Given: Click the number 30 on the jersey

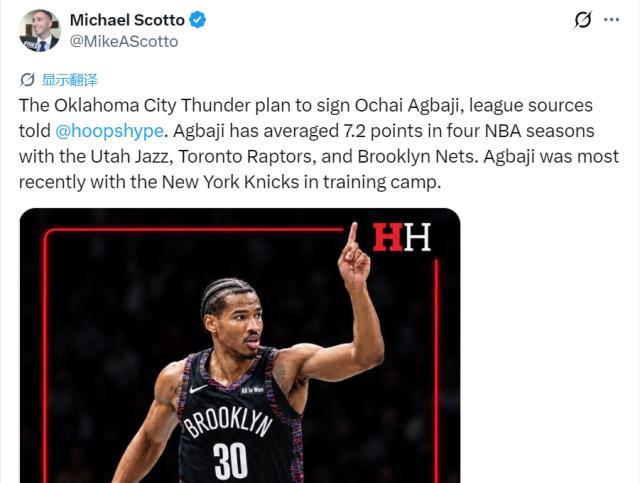Looking at the screenshot, I should 231,461.
